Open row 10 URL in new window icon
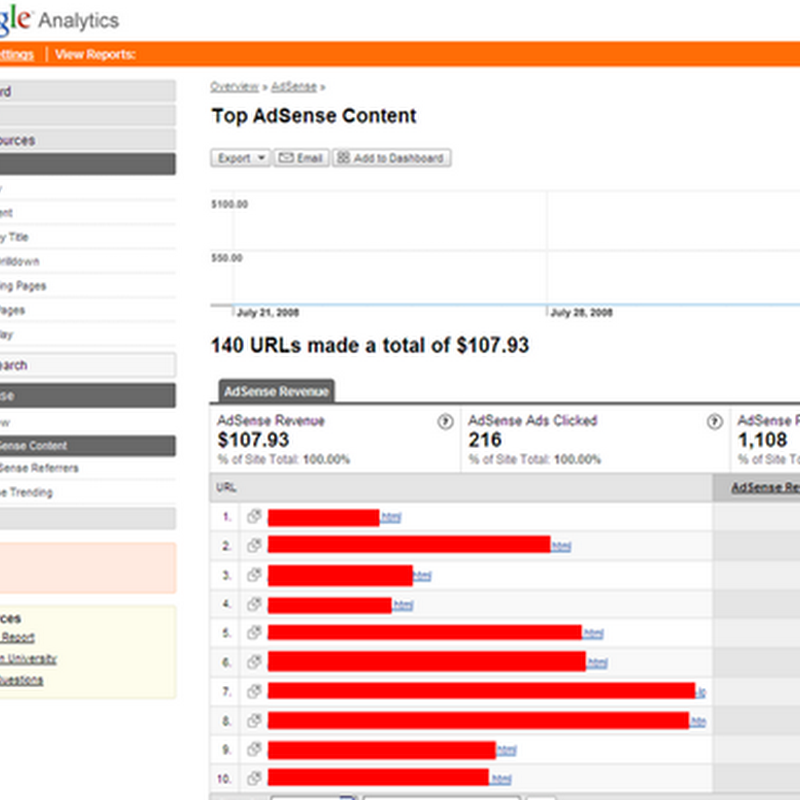Screen dimensions: 800x800 coord(254,779)
